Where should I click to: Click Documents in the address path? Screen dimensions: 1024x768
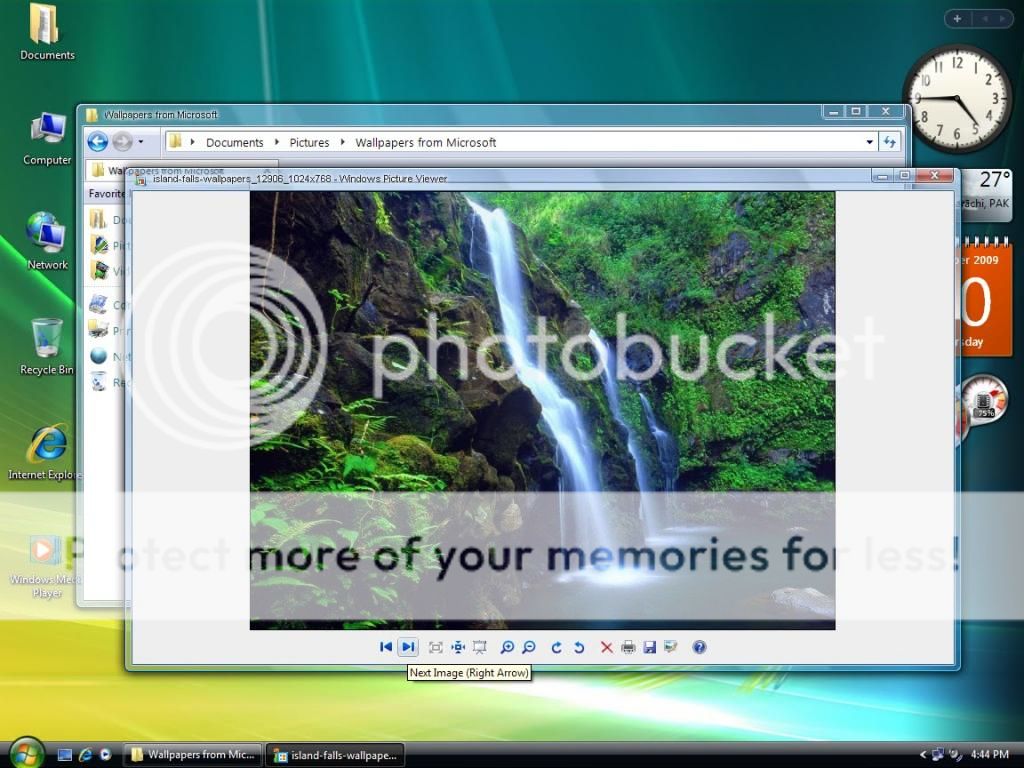coord(234,142)
